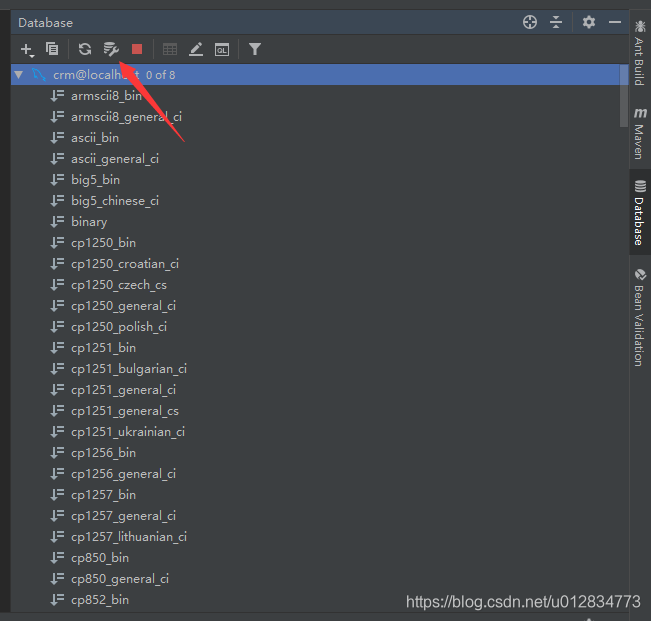651x621 pixels.
Task: Open the panel settings gear
Action: click(589, 22)
